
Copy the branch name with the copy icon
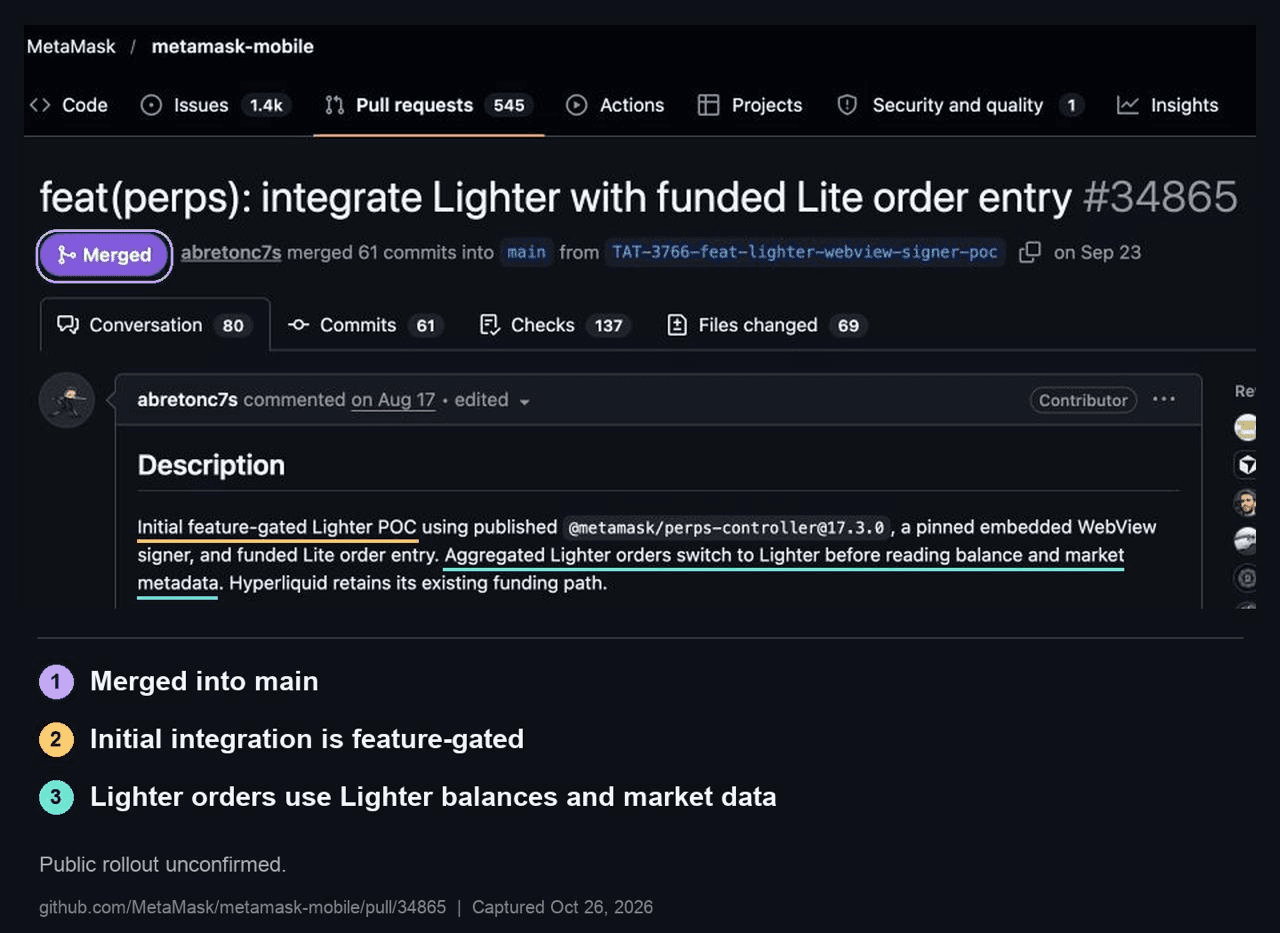pos(1029,253)
